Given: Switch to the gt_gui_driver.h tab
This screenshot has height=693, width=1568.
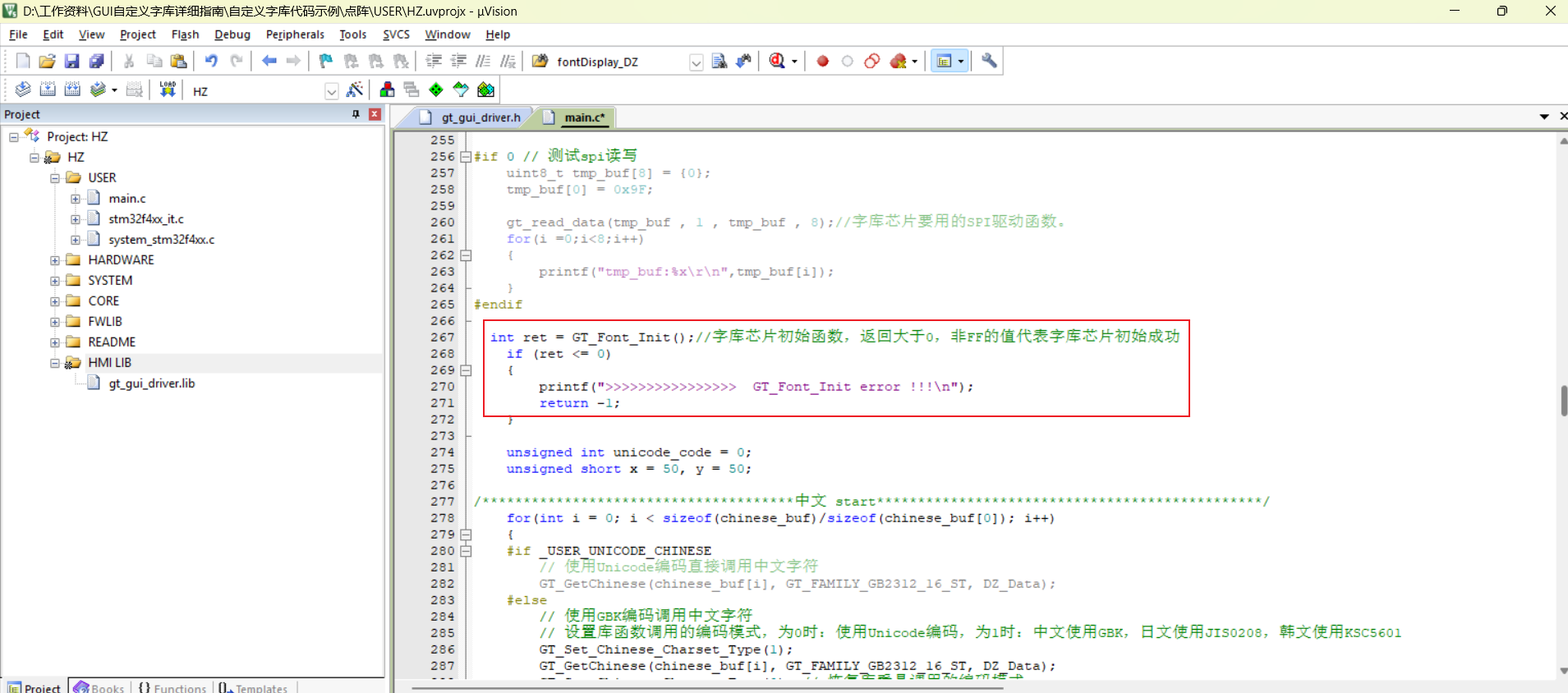Looking at the screenshot, I should (x=471, y=117).
